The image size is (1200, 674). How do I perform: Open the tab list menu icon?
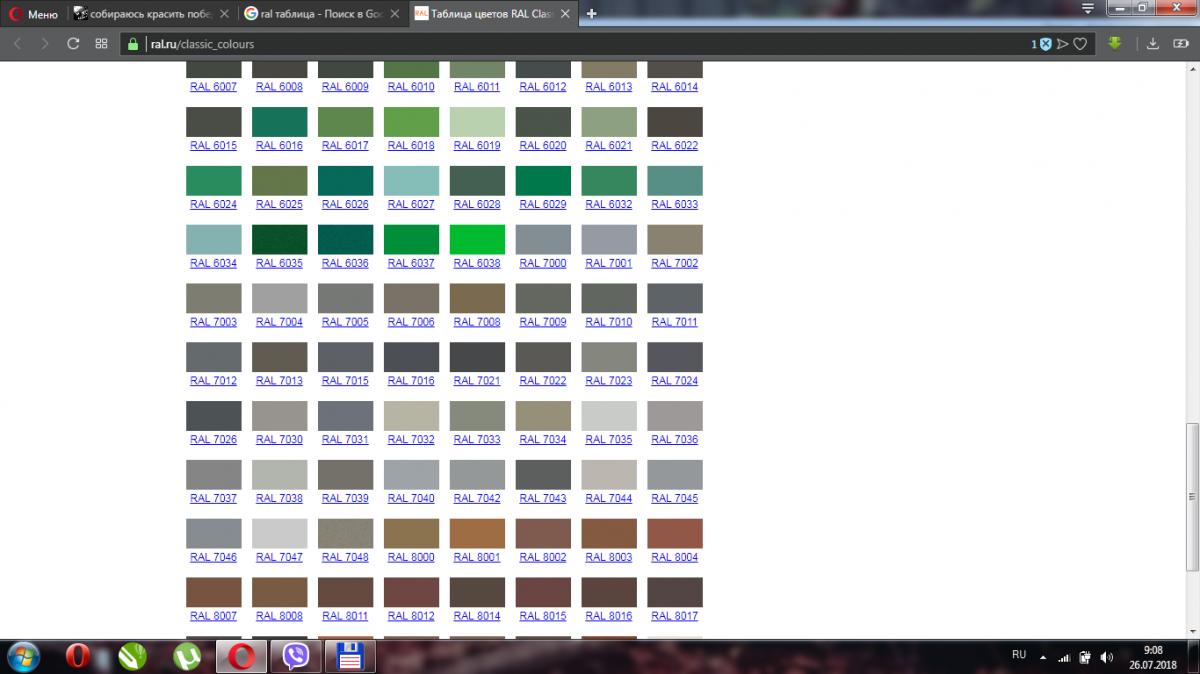tap(1089, 7)
